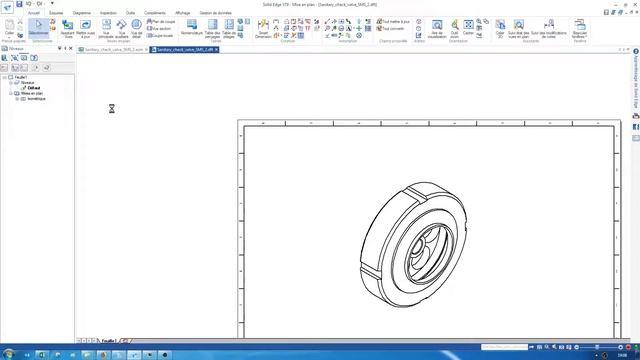Open the Gestion de données tab
The width and height of the screenshot is (640, 360).
(x=216, y=13)
